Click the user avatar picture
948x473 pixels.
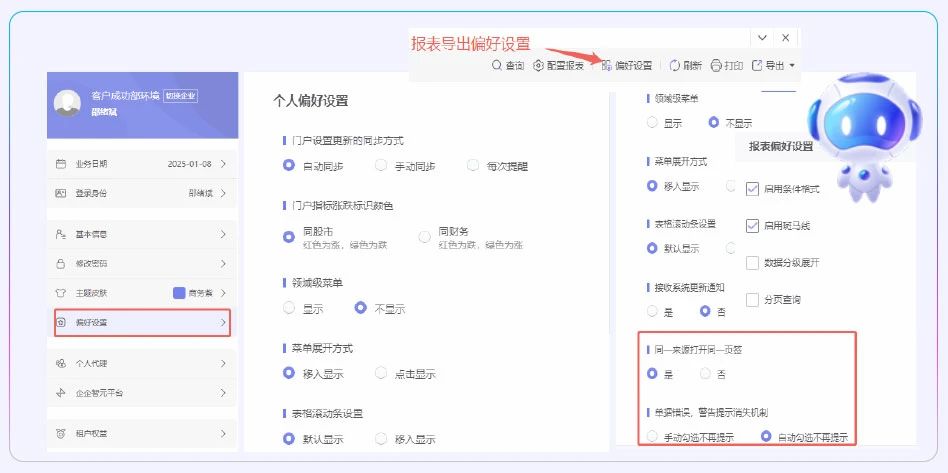tap(67, 103)
